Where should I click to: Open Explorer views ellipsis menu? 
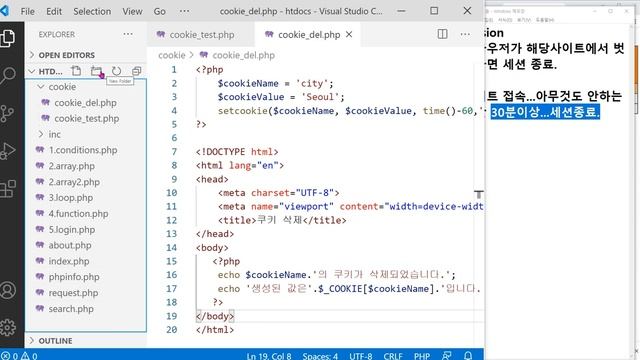coord(128,34)
